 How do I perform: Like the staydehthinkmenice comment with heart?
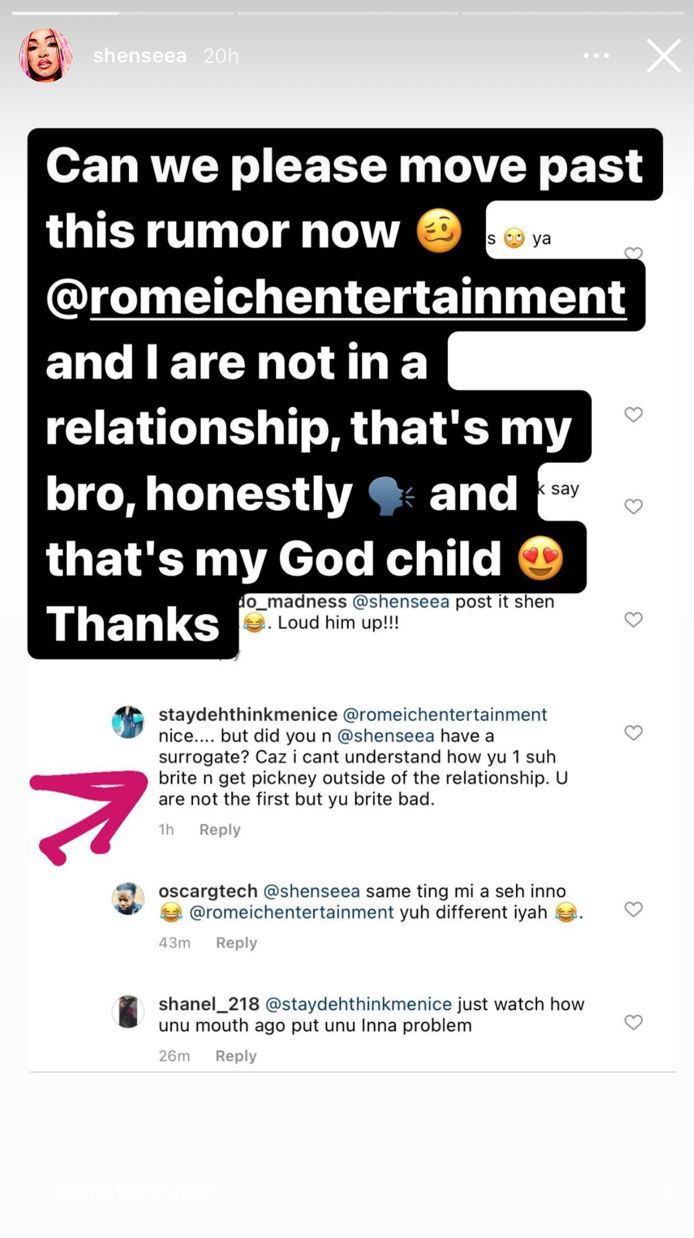point(633,733)
